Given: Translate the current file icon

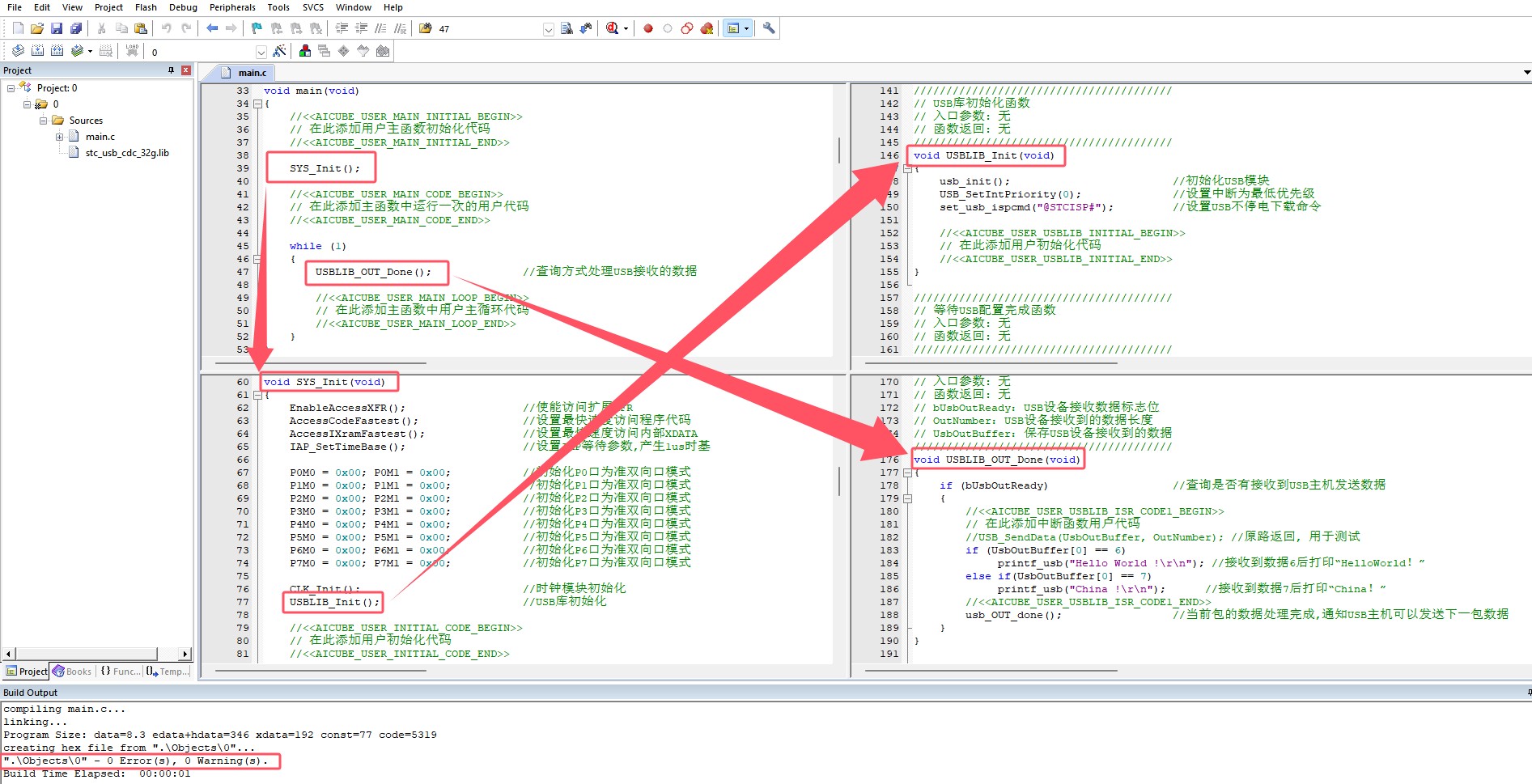Looking at the screenshot, I should (x=18, y=51).
